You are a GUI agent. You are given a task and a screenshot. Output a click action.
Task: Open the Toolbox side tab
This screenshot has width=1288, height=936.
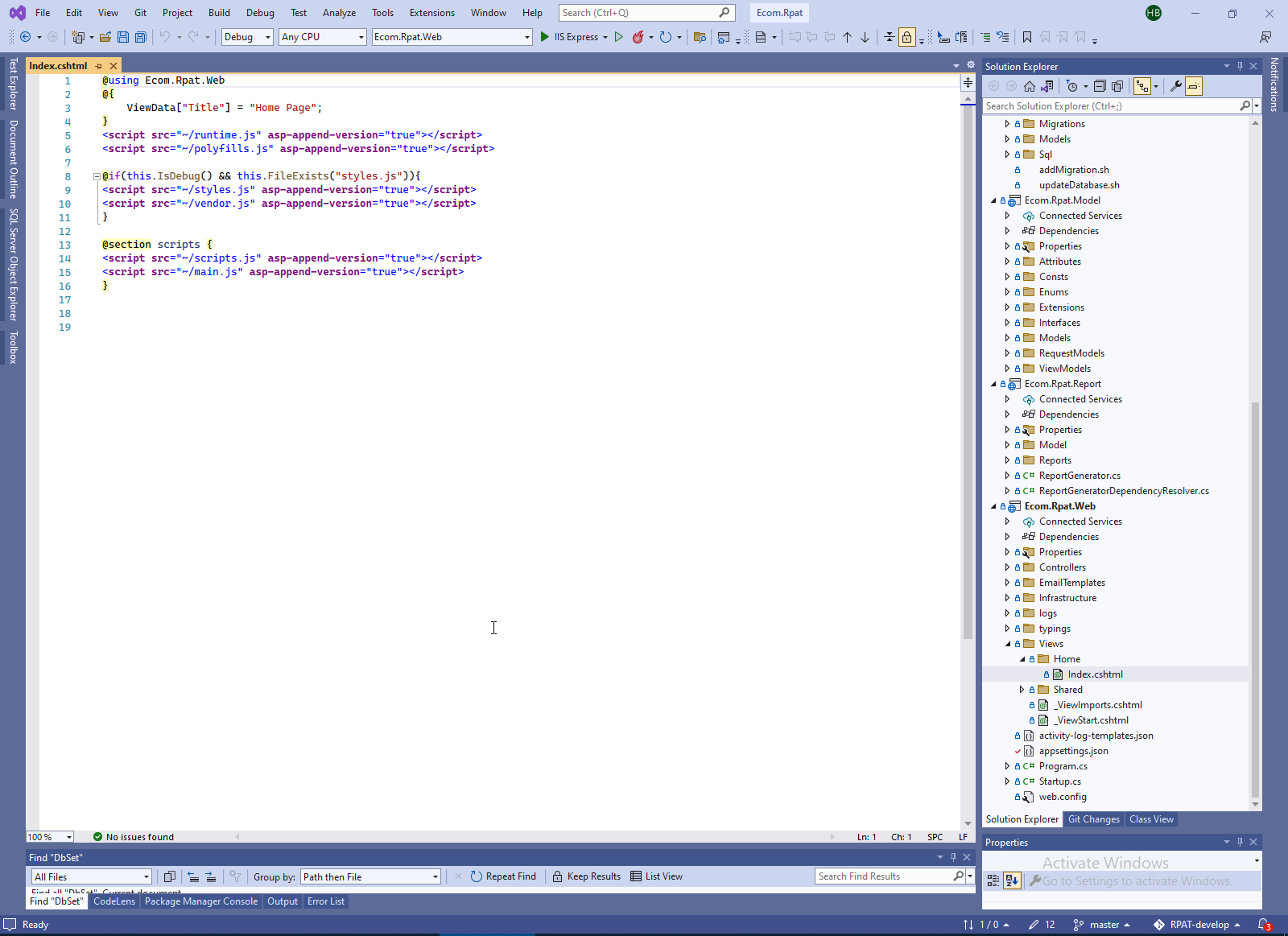13,348
